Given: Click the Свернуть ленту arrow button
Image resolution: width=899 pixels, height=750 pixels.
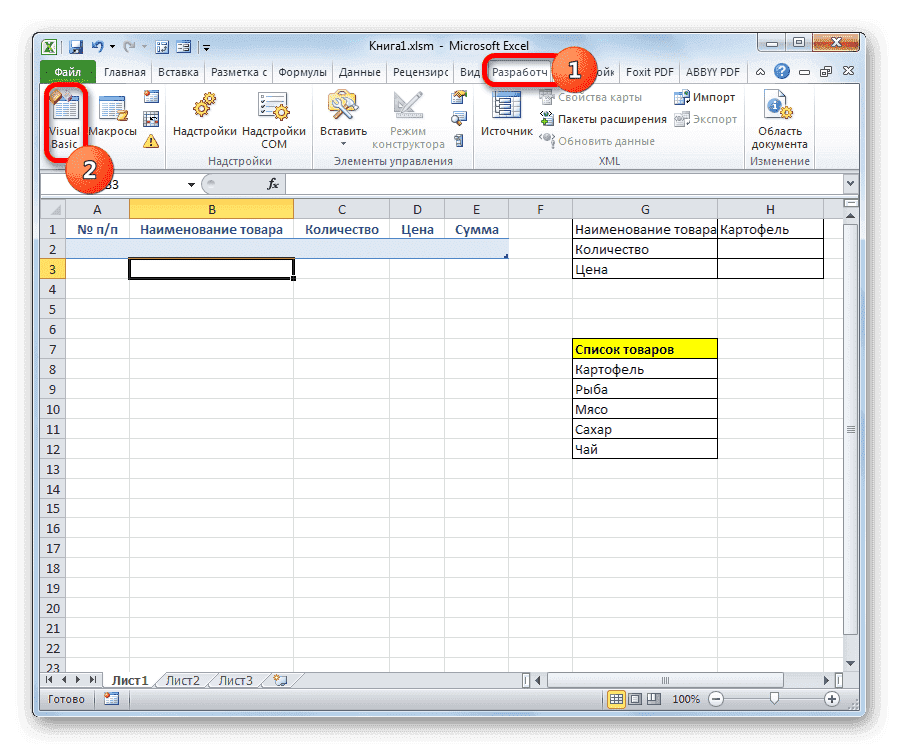Looking at the screenshot, I should tap(761, 71).
